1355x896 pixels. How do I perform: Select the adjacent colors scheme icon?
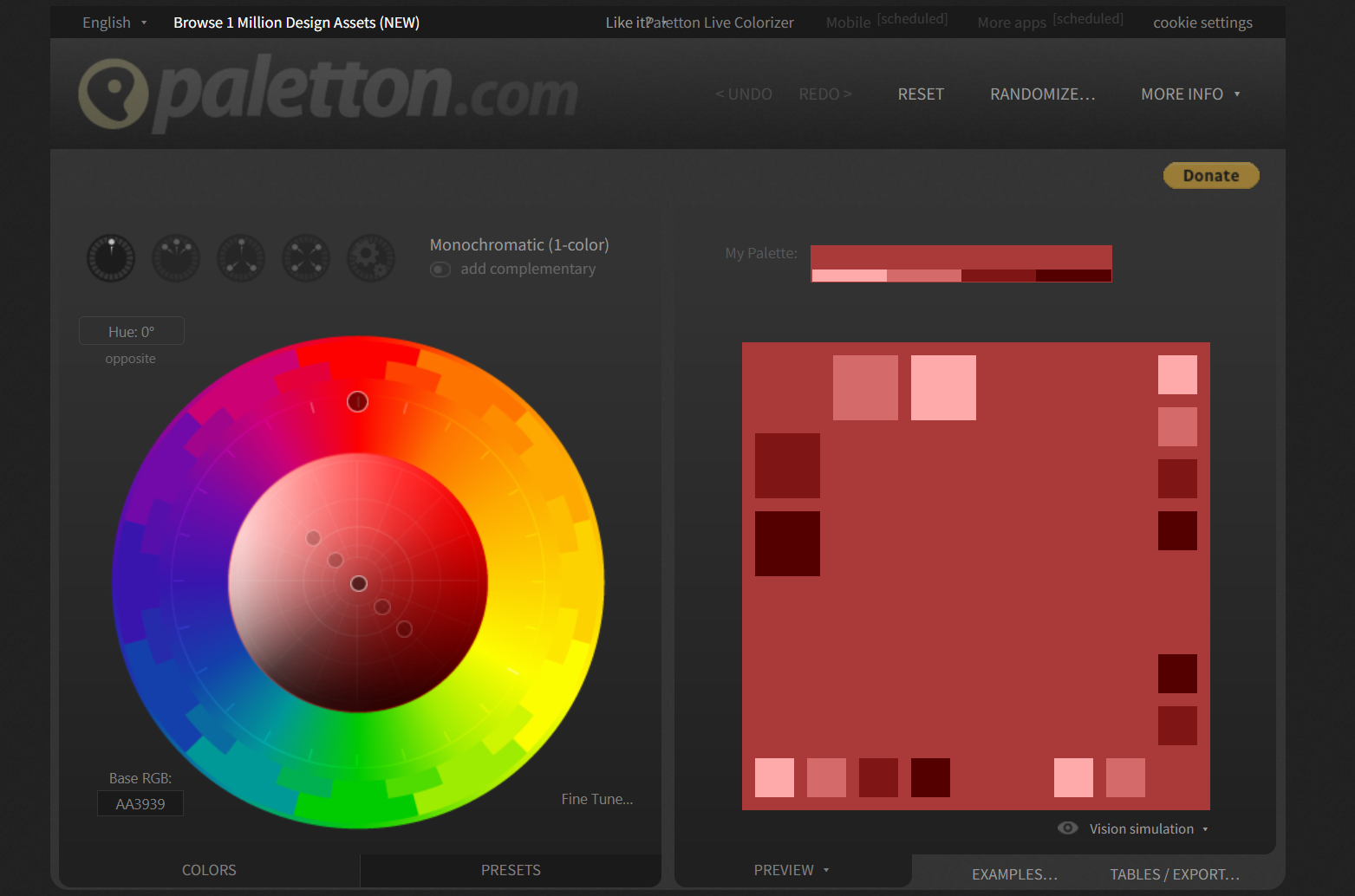[176, 258]
